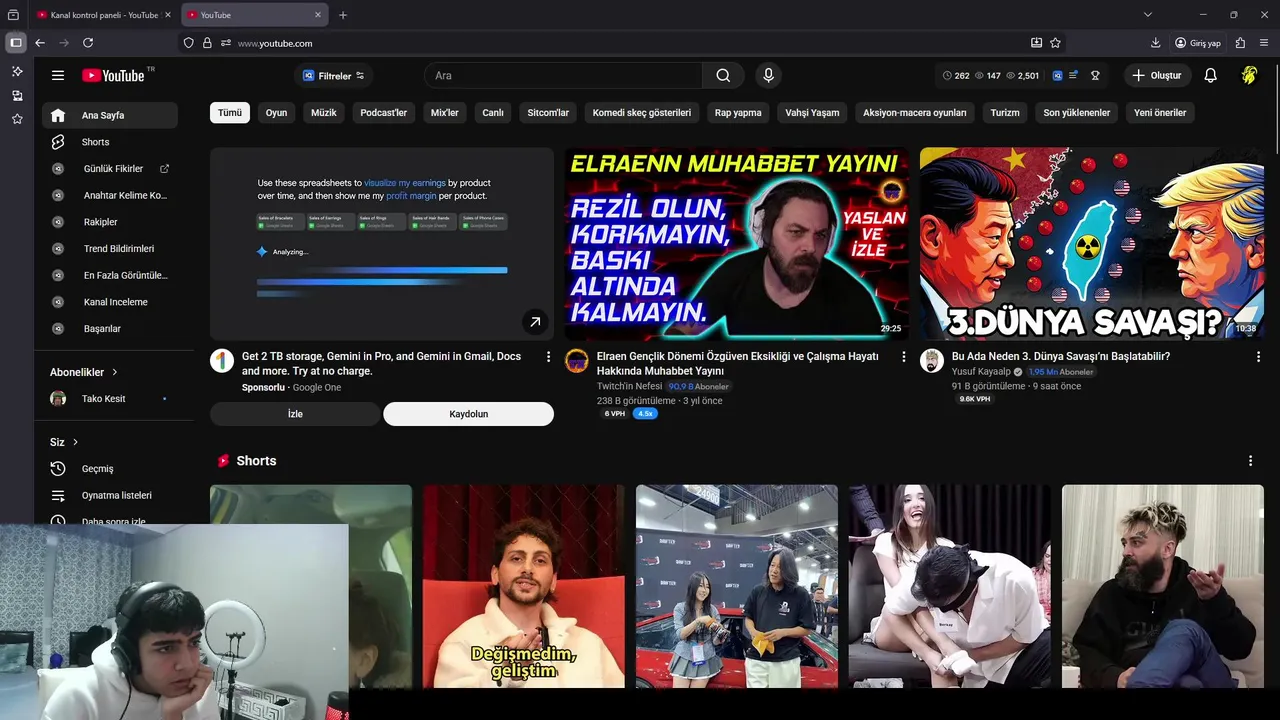Open Geçmiş history item
Viewport: 1280px width, 720px height.
[x=110, y=469]
